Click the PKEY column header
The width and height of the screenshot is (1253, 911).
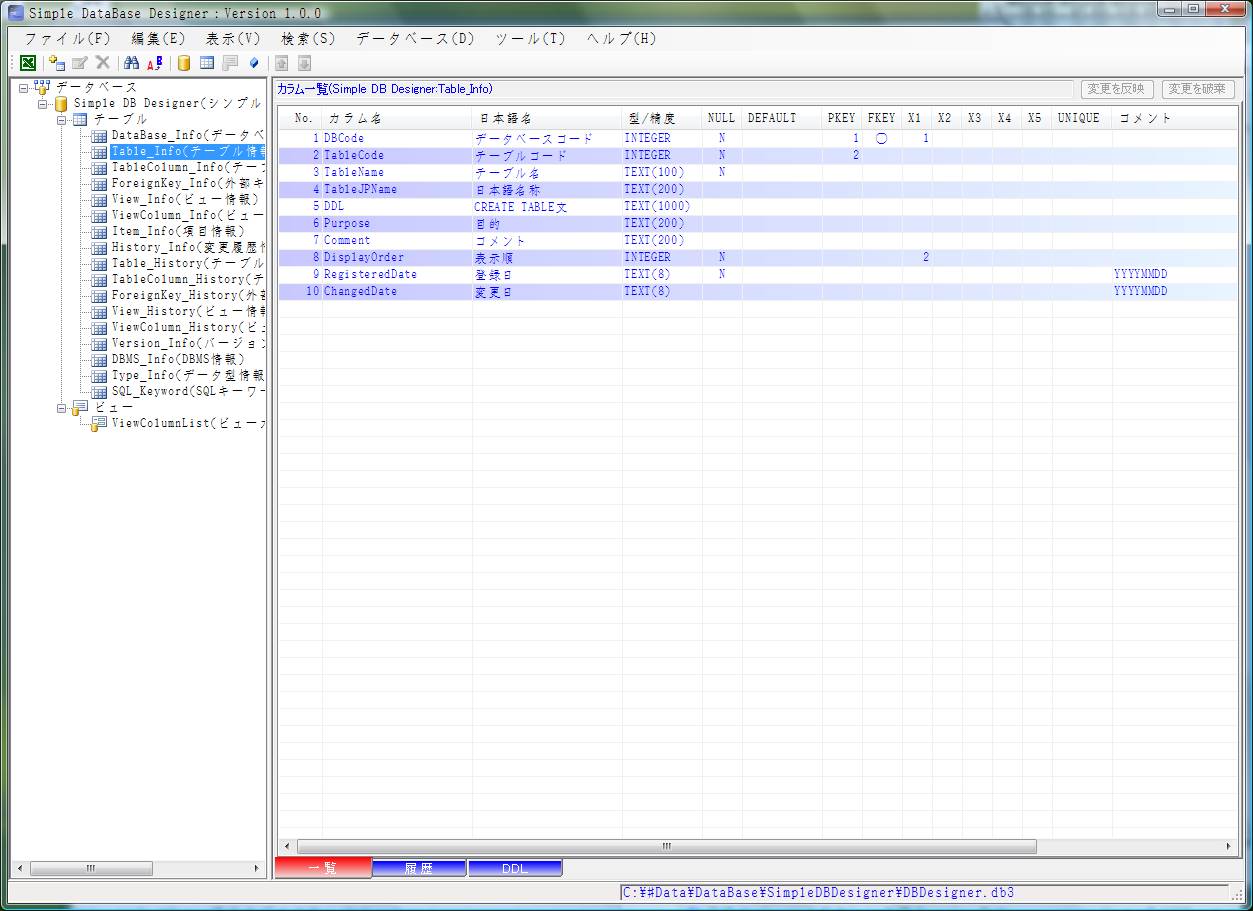[841, 118]
